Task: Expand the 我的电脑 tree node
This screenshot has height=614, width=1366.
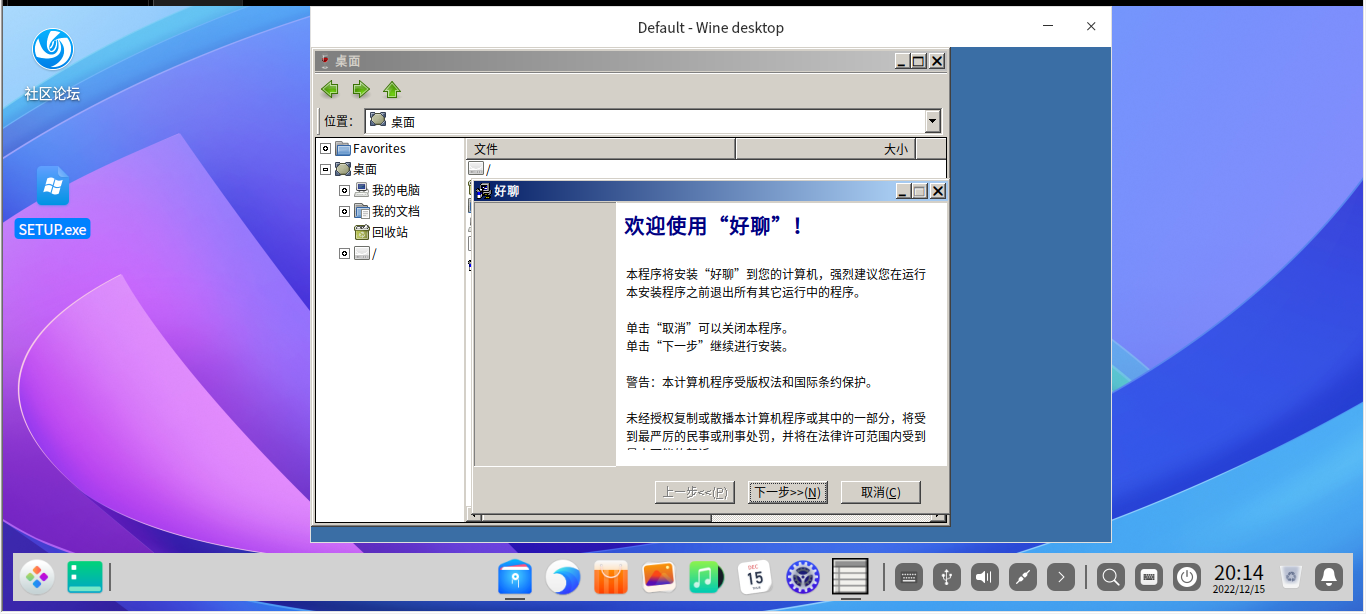Action: [344, 190]
